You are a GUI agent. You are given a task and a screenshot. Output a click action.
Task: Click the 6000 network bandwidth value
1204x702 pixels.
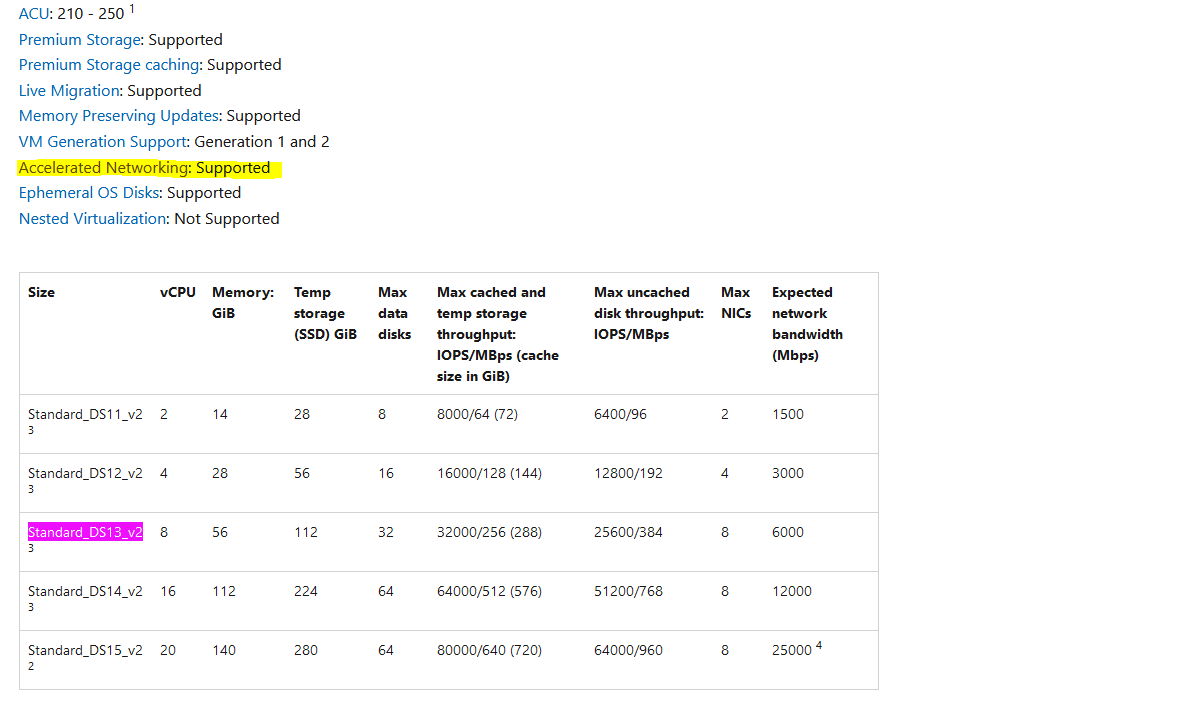pyautogui.click(x=788, y=532)
